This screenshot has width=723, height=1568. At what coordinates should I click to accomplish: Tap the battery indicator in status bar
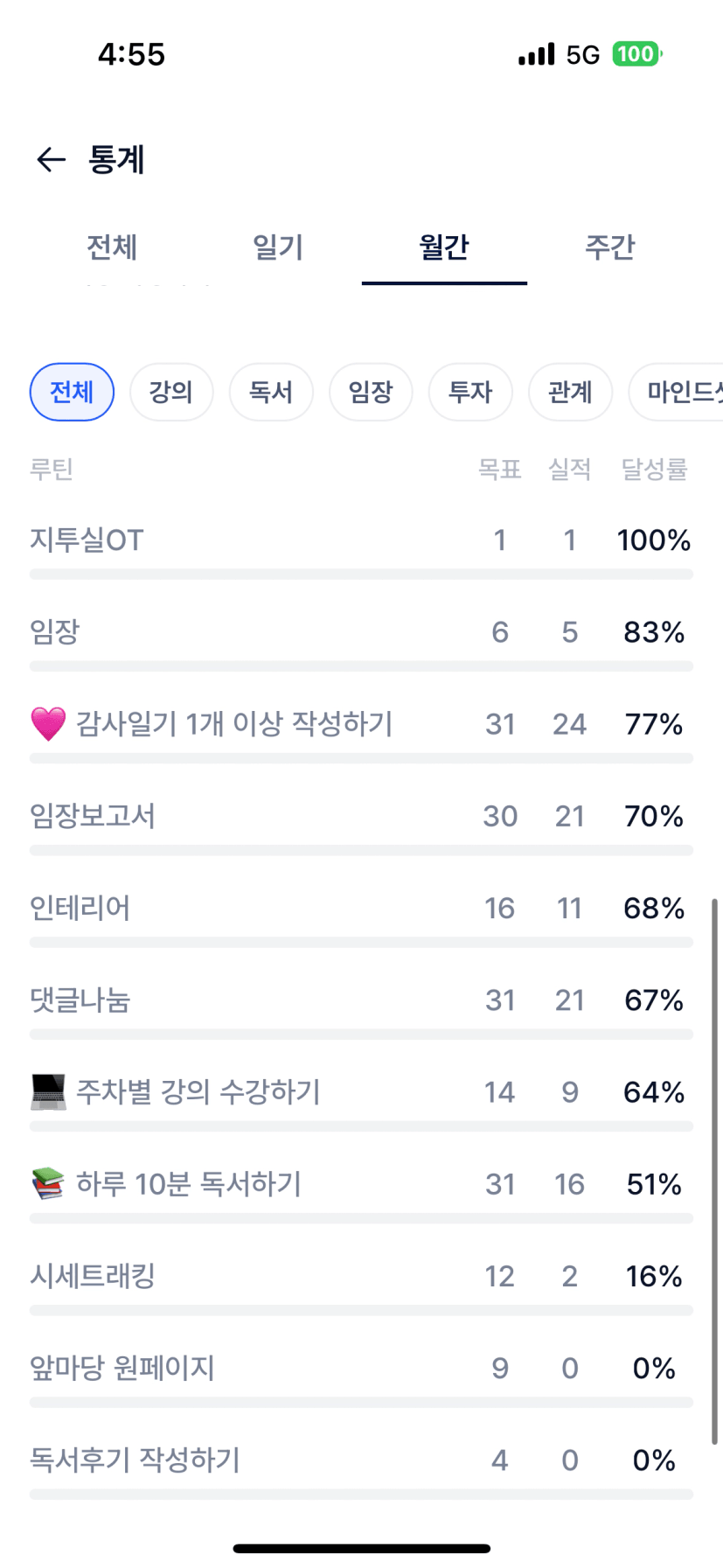click(637, 54)
